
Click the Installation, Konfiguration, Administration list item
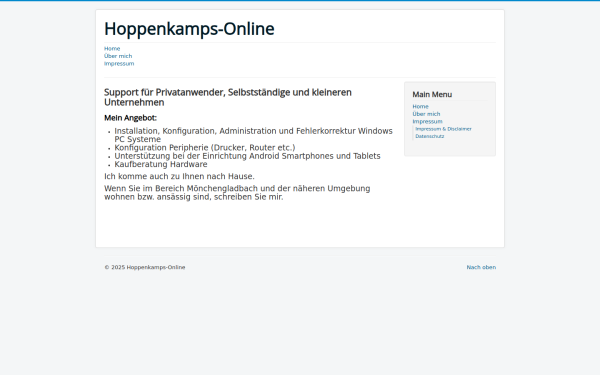[x=253, y=135]
